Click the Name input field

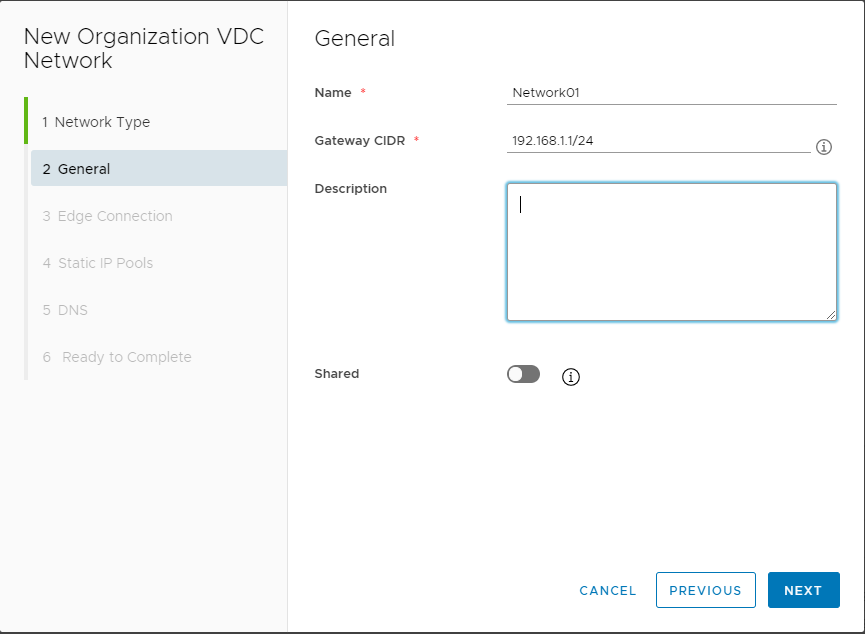click(x=671, y=93)
